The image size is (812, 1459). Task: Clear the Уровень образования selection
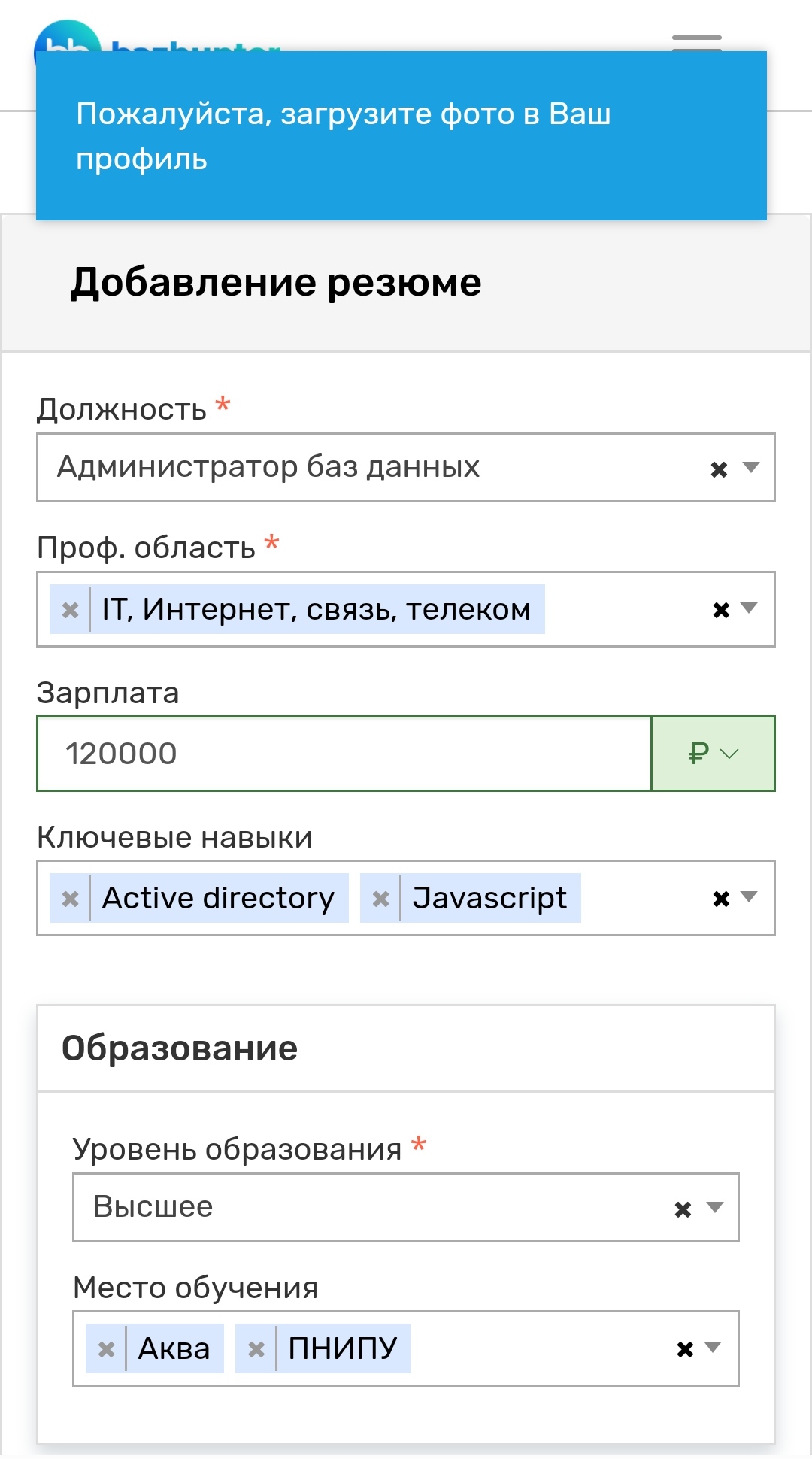click(x=683, y=1209)
